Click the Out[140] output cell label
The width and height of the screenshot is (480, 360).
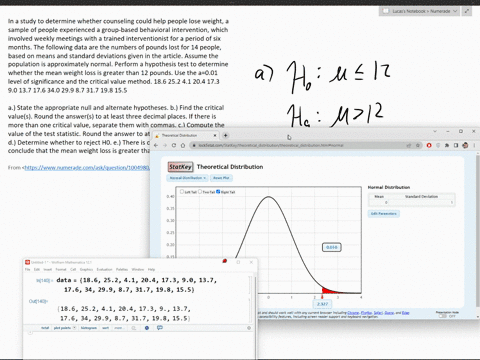38,301
